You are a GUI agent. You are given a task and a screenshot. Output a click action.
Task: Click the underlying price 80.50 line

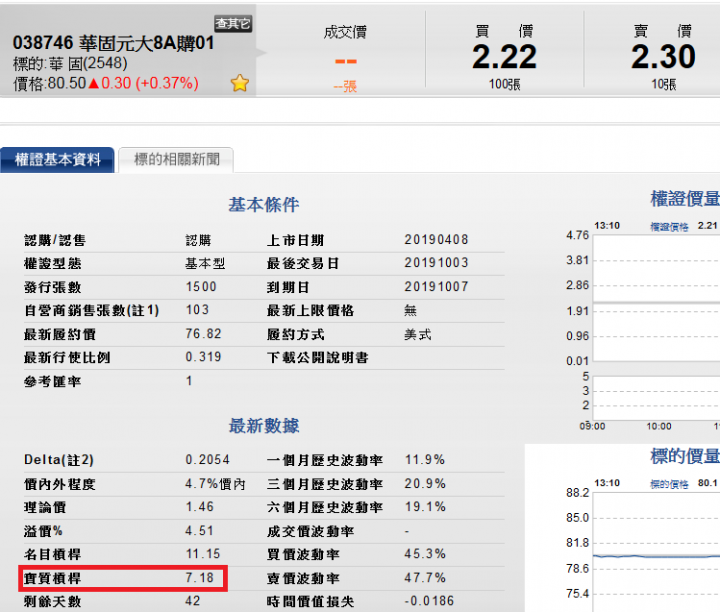(x=106, y=84)
